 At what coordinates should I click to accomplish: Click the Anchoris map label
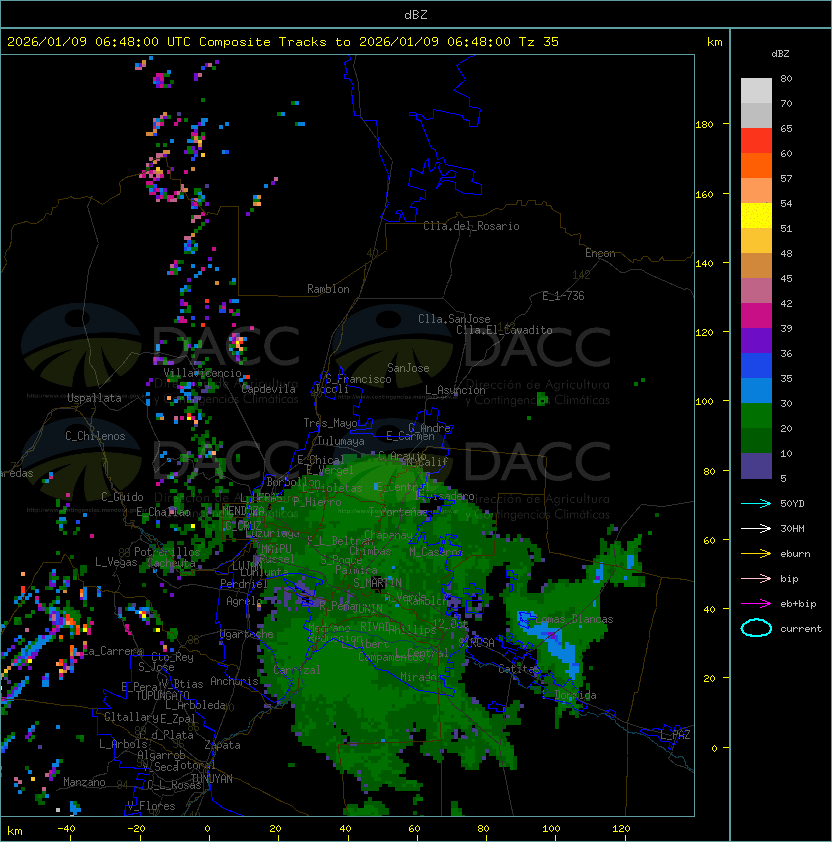234,681
